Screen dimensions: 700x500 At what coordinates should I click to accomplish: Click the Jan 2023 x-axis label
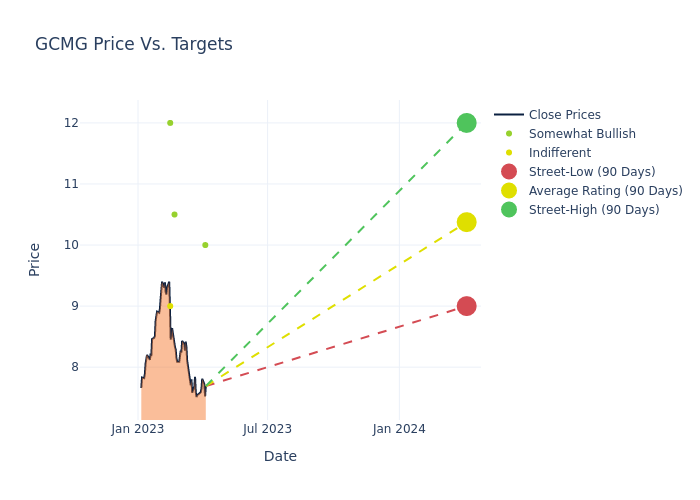click(x=138, y=429)
